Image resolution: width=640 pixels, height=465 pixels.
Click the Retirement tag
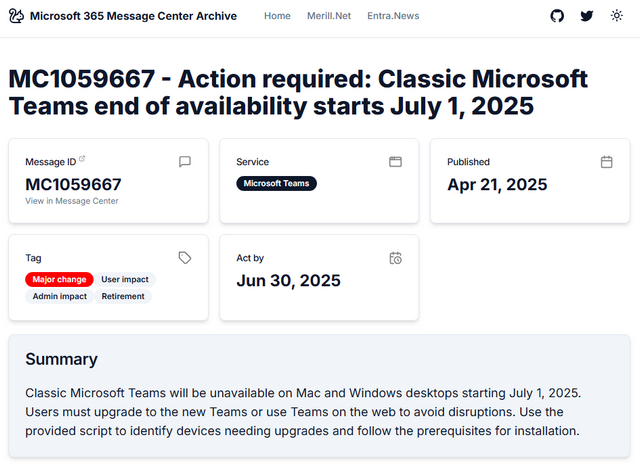[123, 296]
